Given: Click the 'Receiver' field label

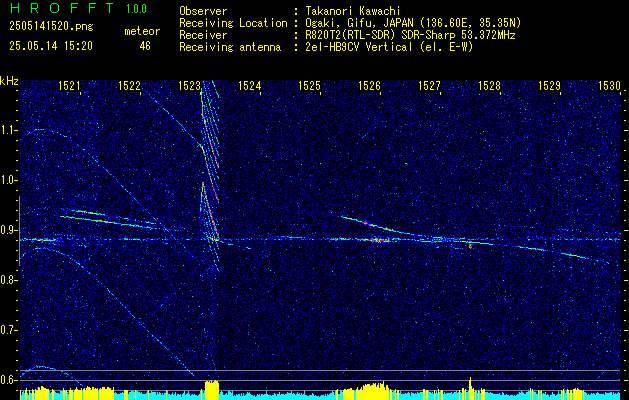Looking at the screenshot, I should pyautogui.click(x=203, y=35).
